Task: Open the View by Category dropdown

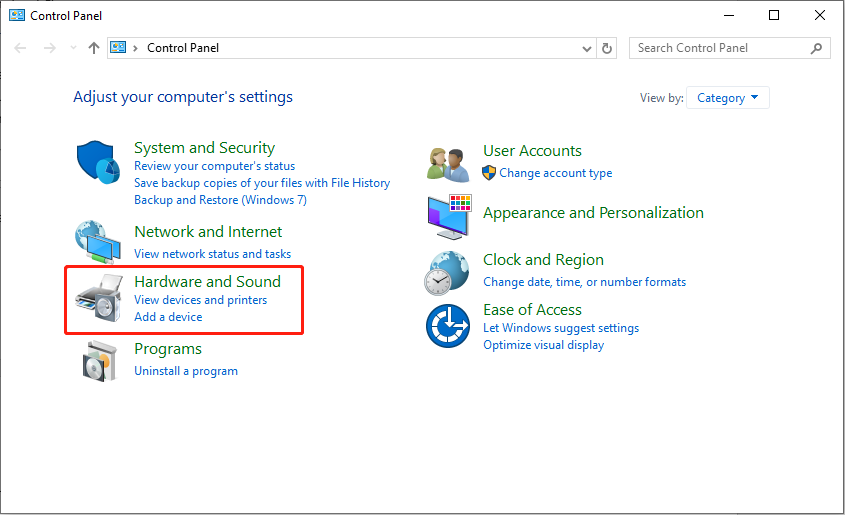Action: coord(729,98)
